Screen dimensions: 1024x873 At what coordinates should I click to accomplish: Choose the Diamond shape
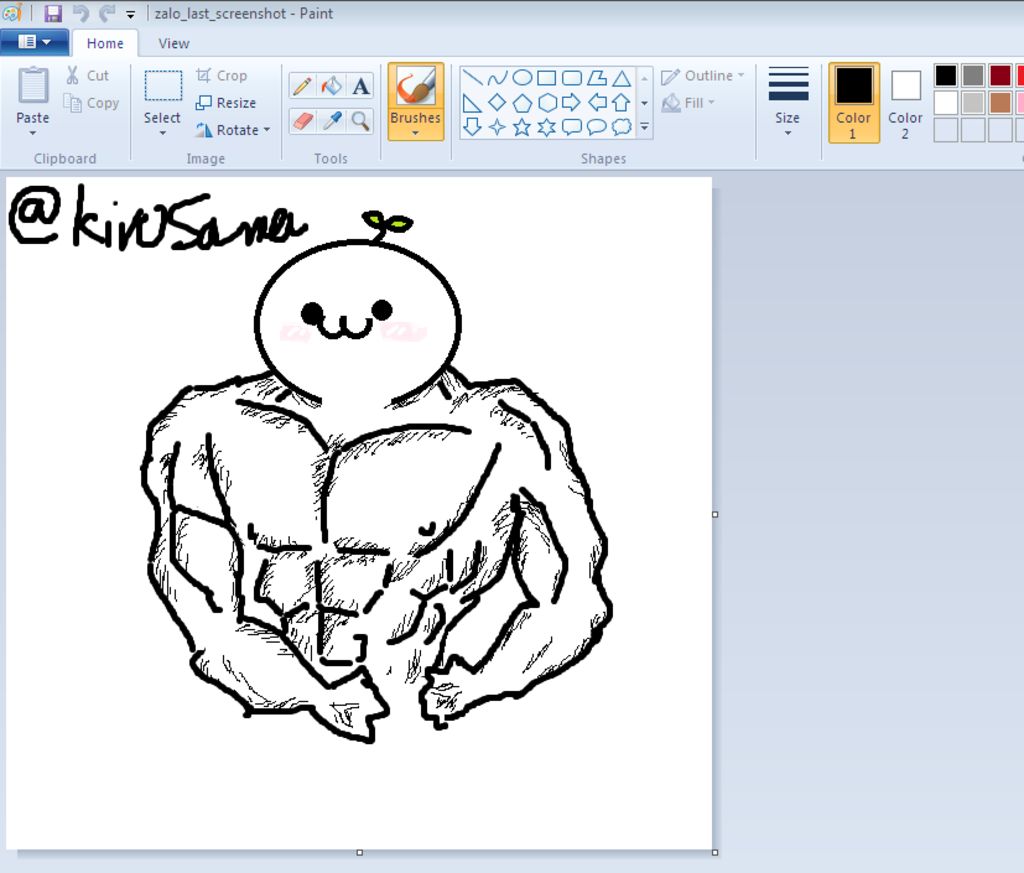[x=497, y=103]
